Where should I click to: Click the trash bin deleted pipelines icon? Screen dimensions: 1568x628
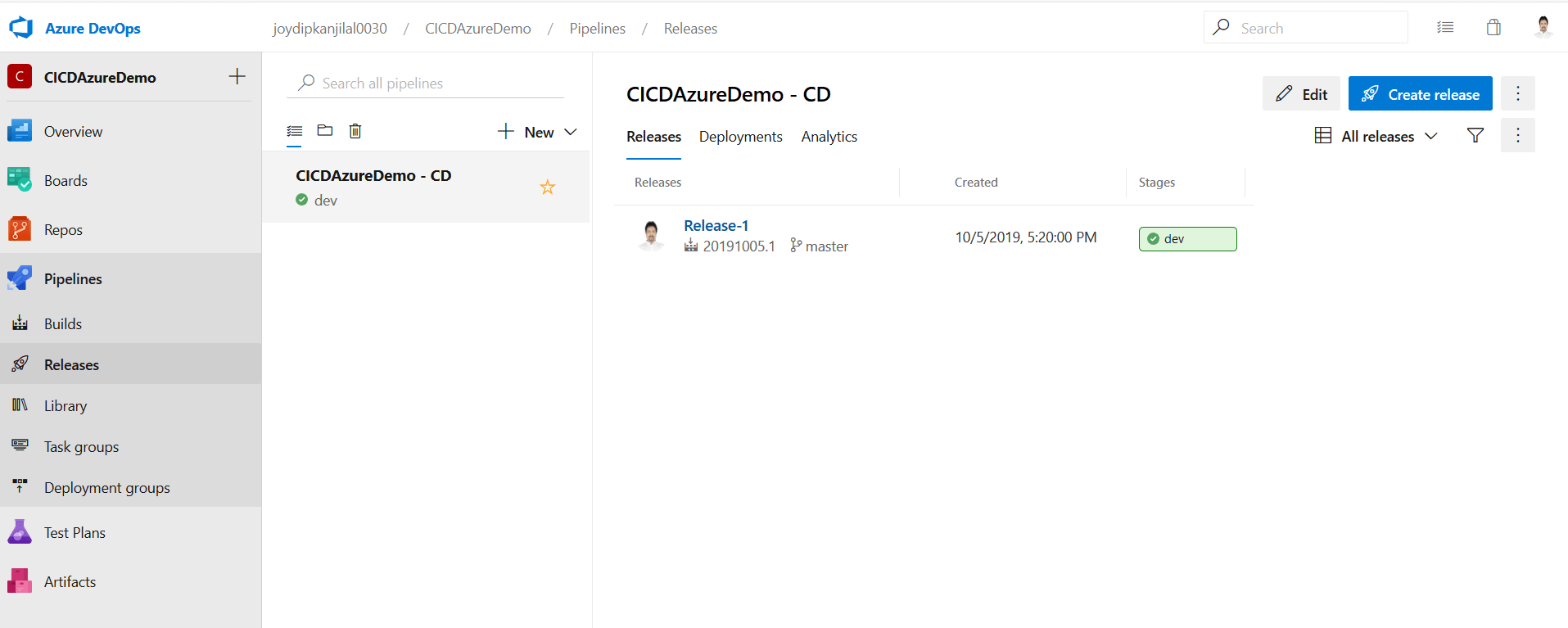point(355,130)
